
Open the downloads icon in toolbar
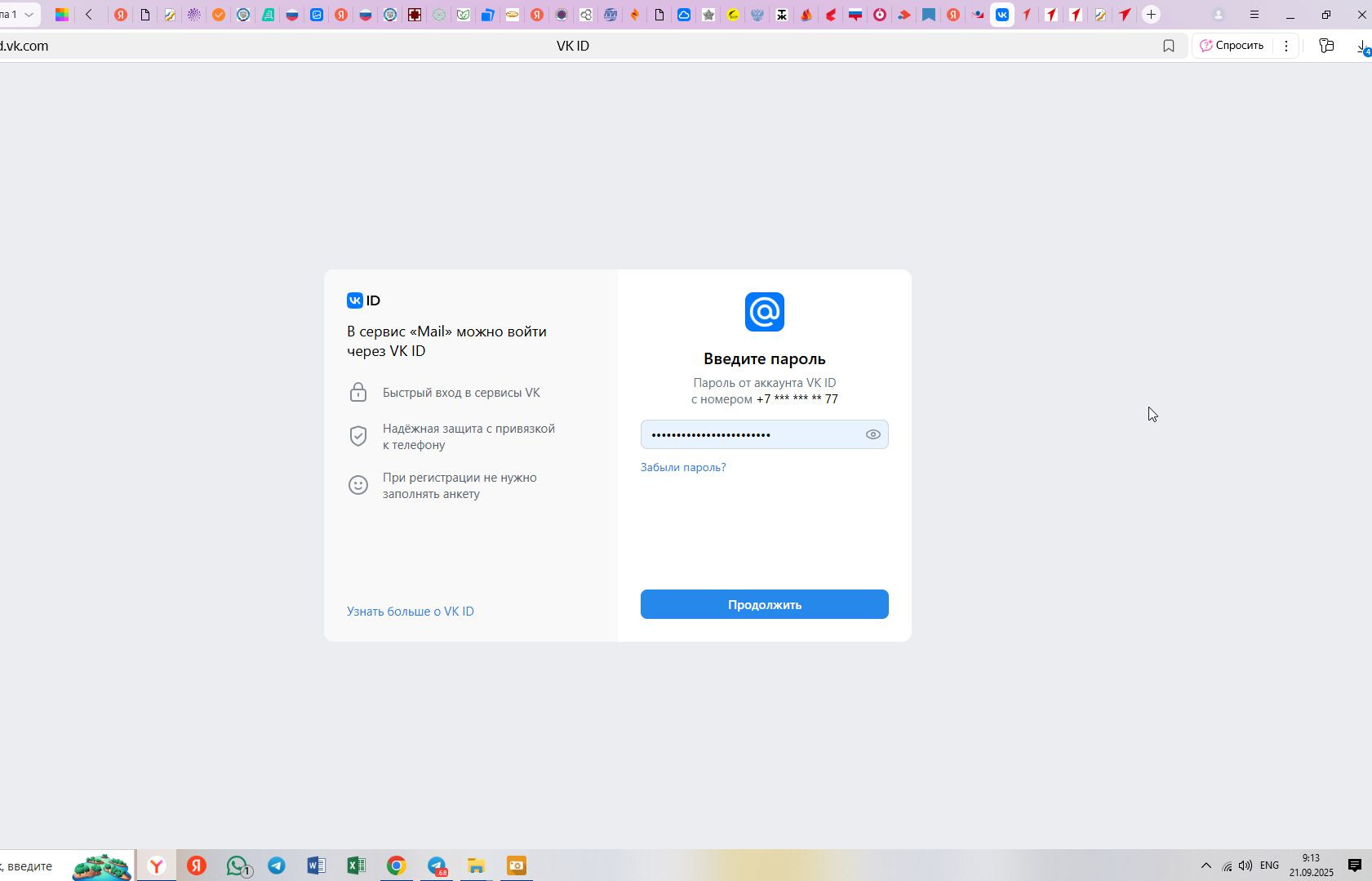point(1362,47)
